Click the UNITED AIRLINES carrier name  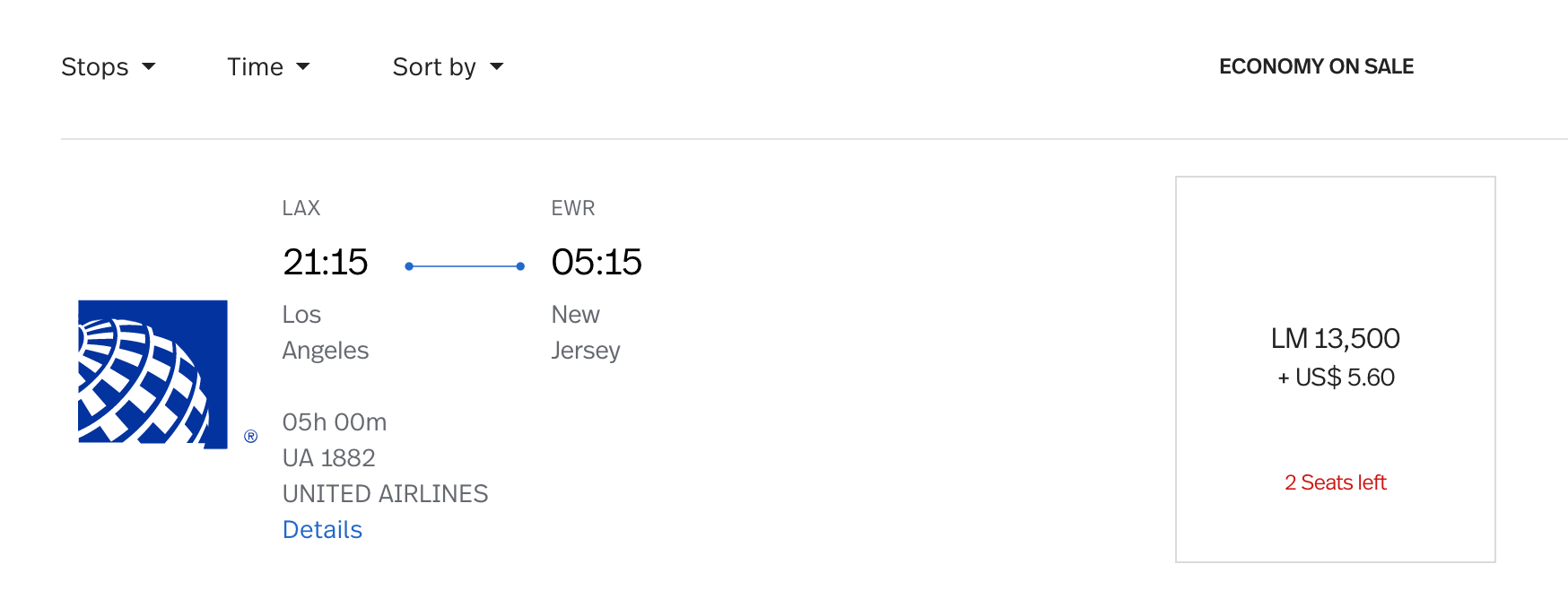[386, 494]
